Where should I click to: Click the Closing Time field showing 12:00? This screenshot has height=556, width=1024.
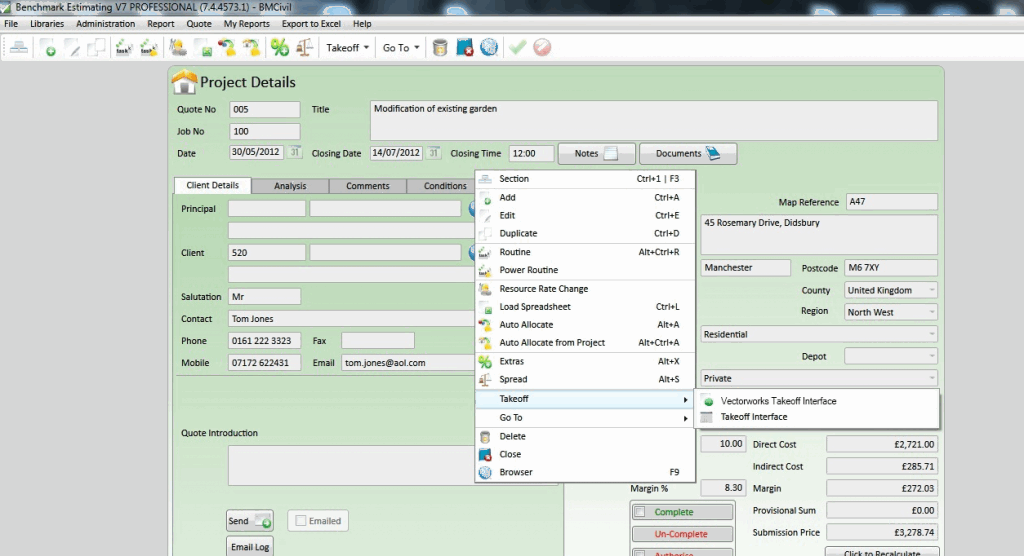coord(531,154)
